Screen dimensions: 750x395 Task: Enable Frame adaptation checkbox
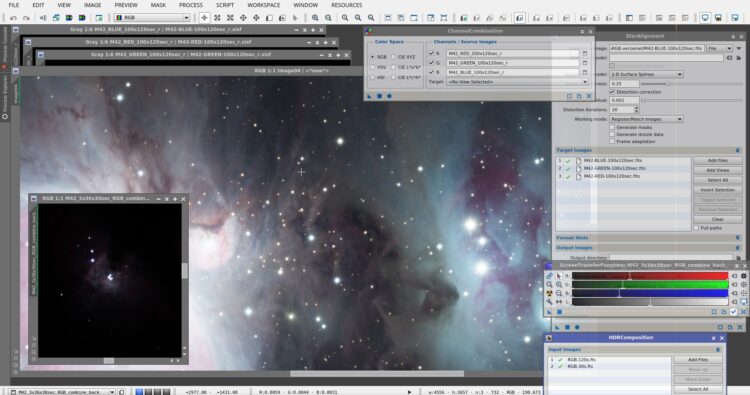[x=612, y=142]
